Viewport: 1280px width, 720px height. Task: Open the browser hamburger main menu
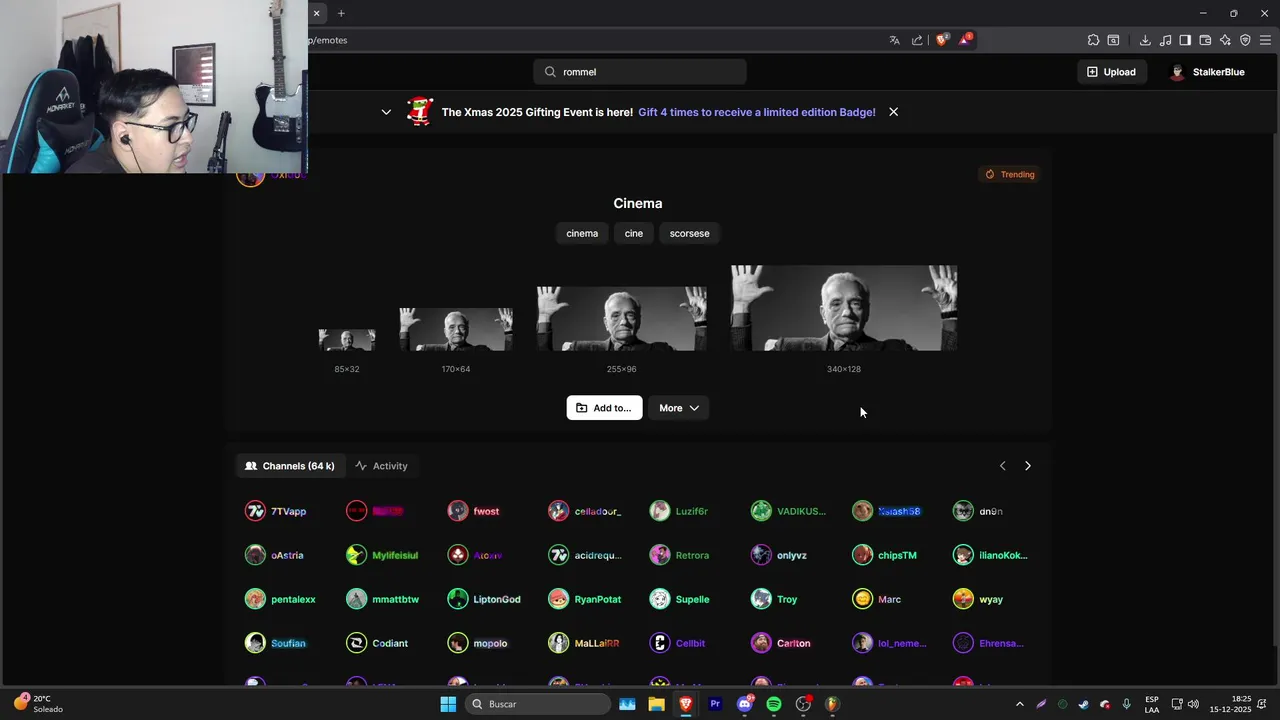(1265, 40)
